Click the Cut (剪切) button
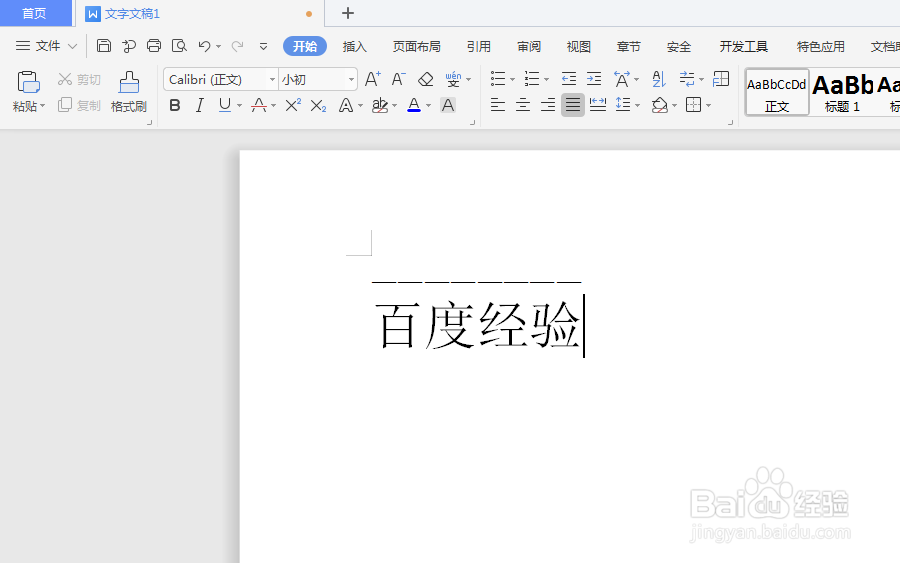 point(79,79)
